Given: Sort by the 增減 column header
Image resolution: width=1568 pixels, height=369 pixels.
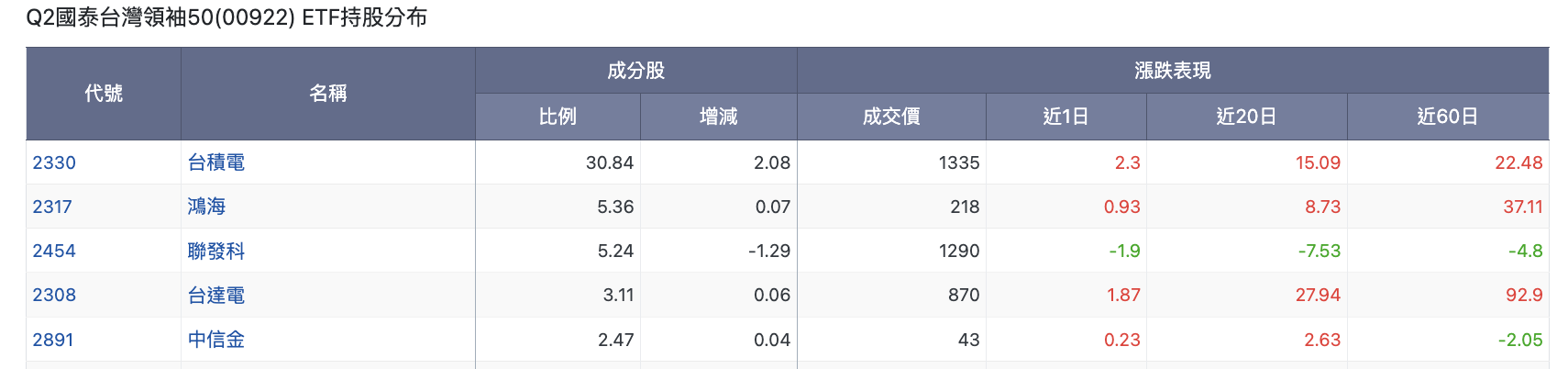Looking at the screenshot, I should coord(719,117).
